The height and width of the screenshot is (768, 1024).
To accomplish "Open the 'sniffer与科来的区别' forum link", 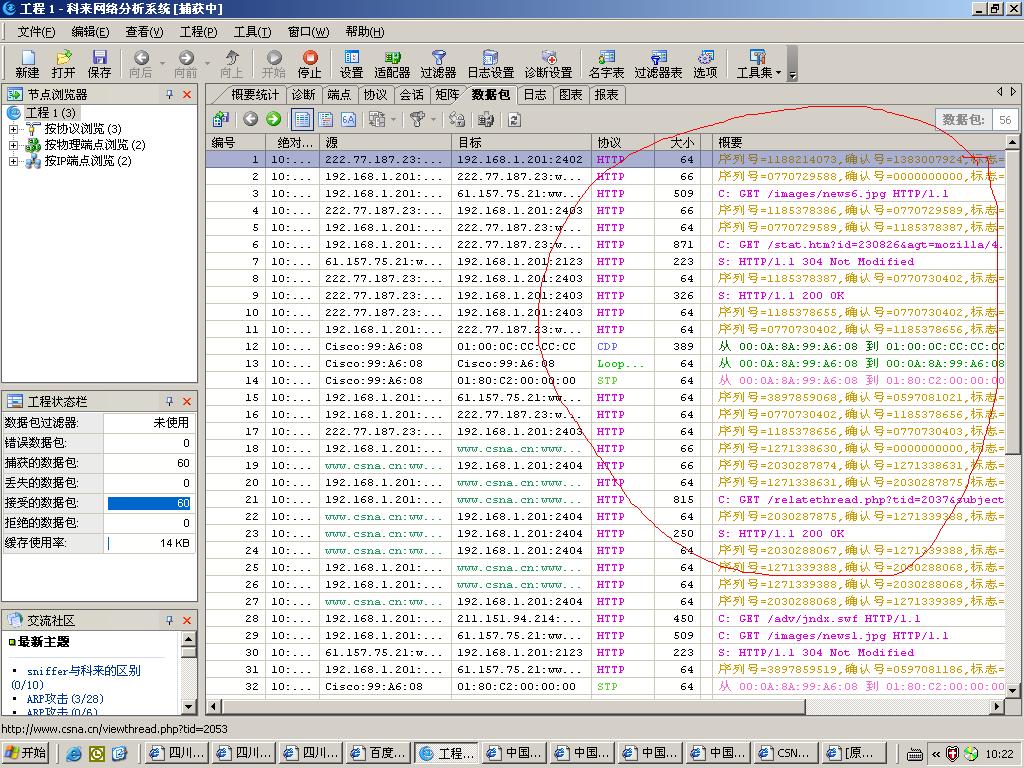I will coord(83,671).
